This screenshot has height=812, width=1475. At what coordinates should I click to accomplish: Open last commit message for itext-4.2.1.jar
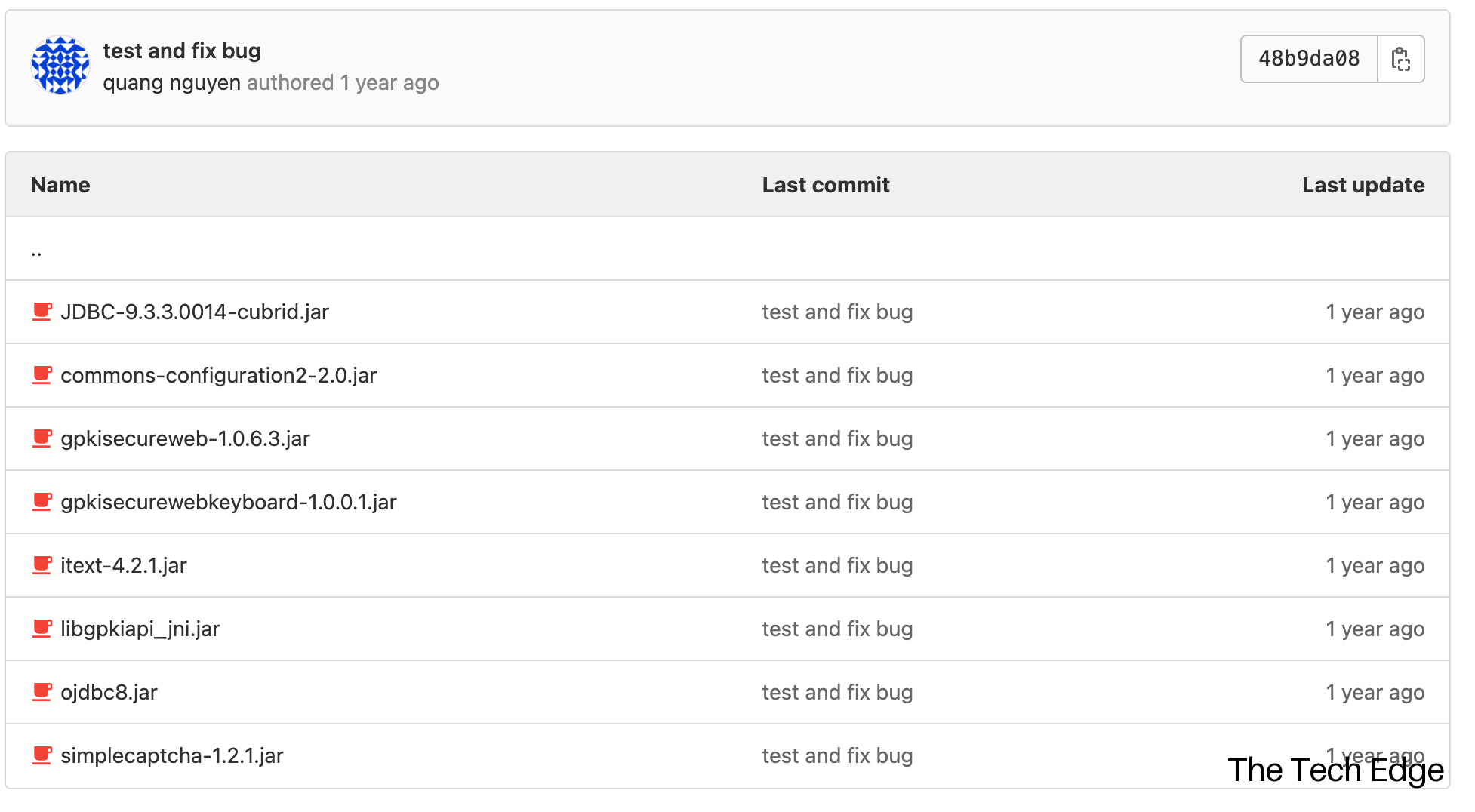837,565
